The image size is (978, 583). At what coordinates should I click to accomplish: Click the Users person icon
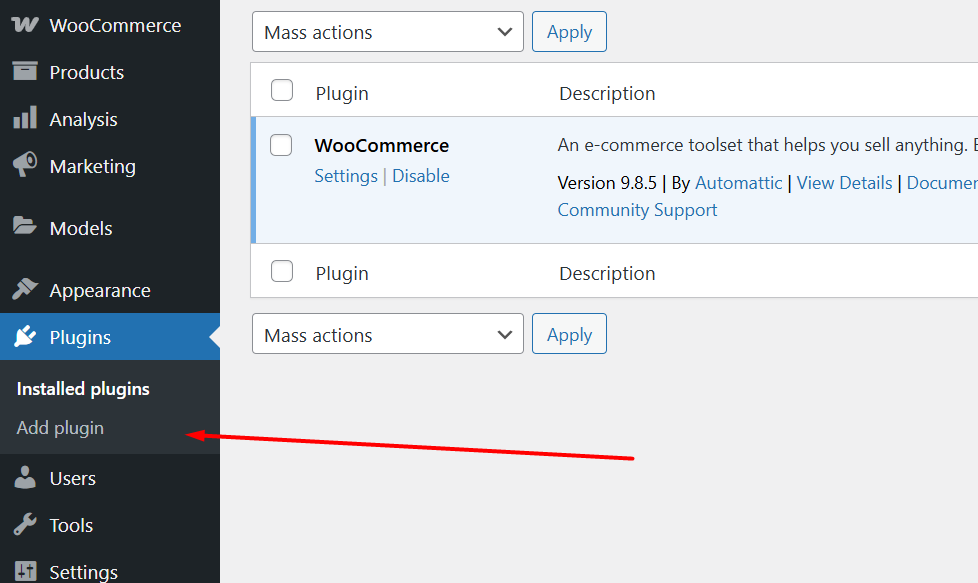(25, 478)
